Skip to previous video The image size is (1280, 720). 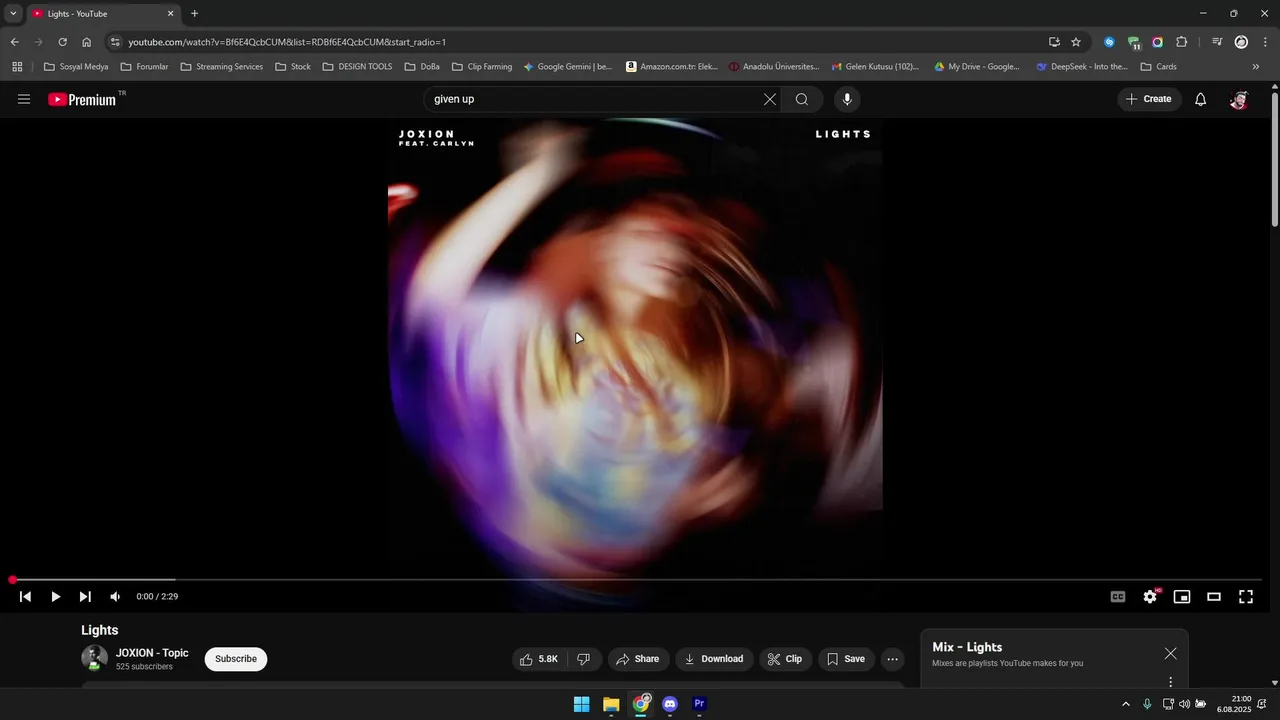[x=25, y=597]
